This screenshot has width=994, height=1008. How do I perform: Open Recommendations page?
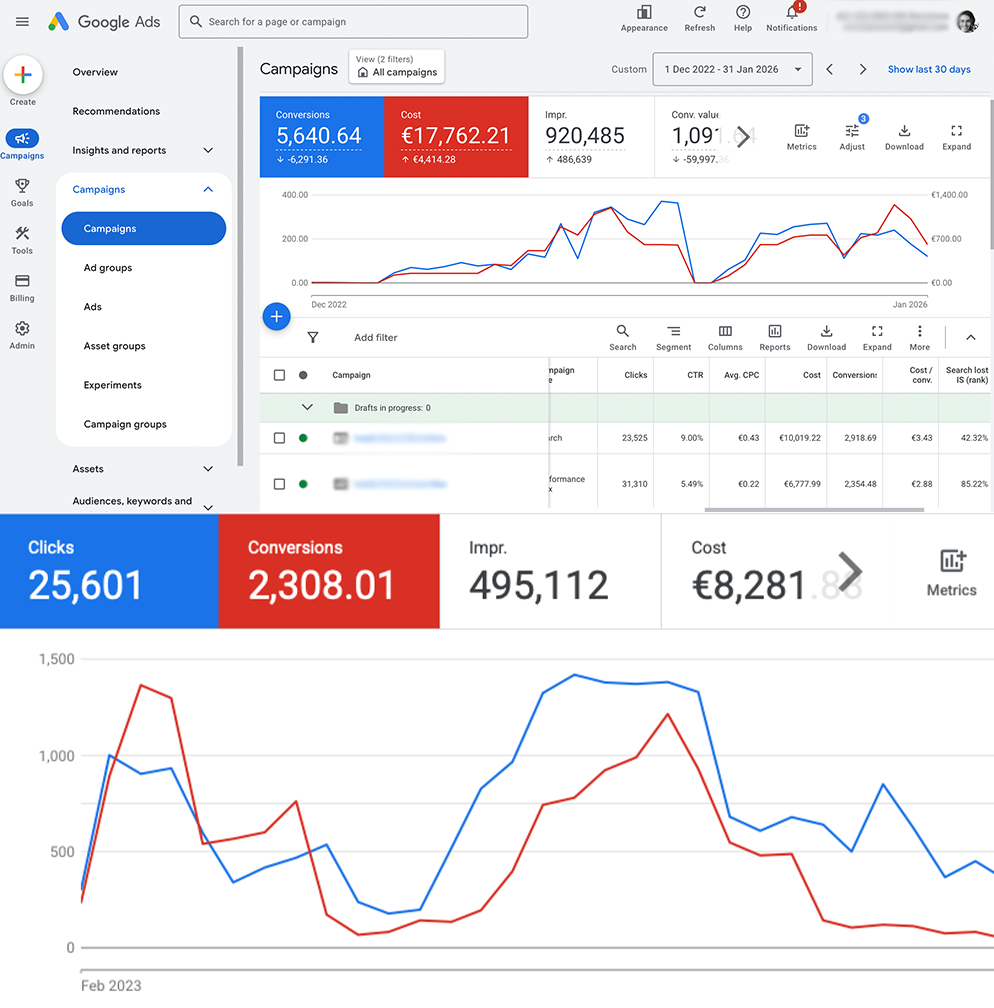coord(116,111)
